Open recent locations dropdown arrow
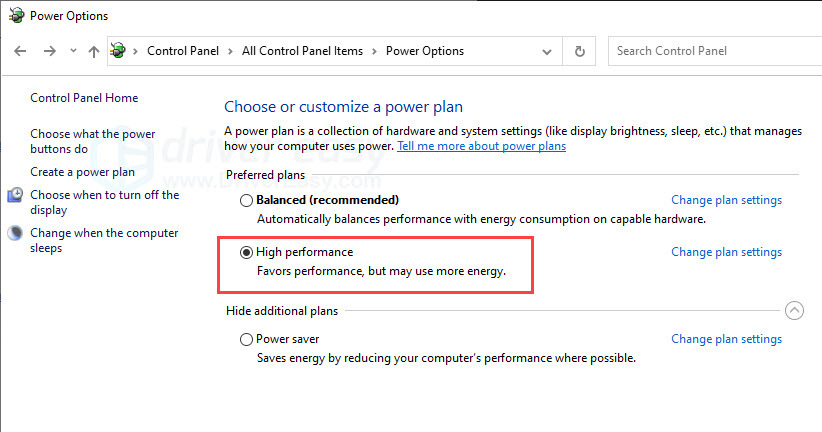Viewport: 822px width, 432px height. click(x=73, y=51)
